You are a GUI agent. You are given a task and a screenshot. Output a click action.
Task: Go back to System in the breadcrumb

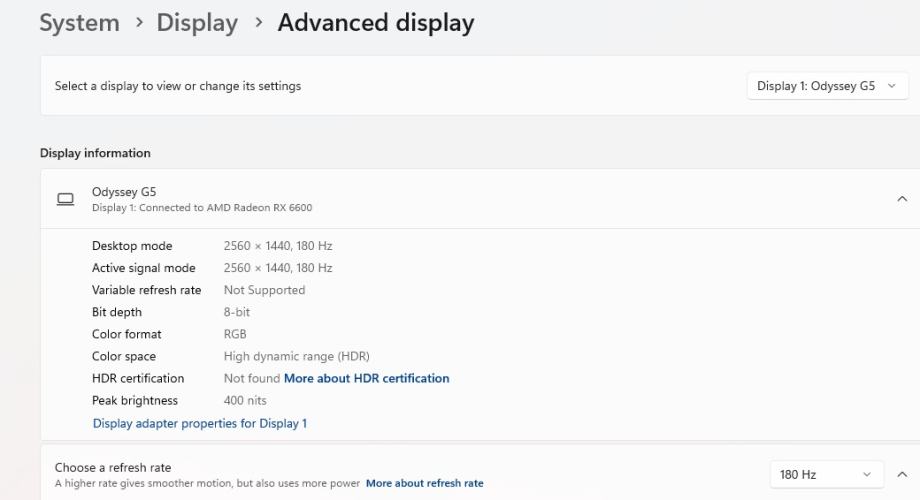point(79,22)
